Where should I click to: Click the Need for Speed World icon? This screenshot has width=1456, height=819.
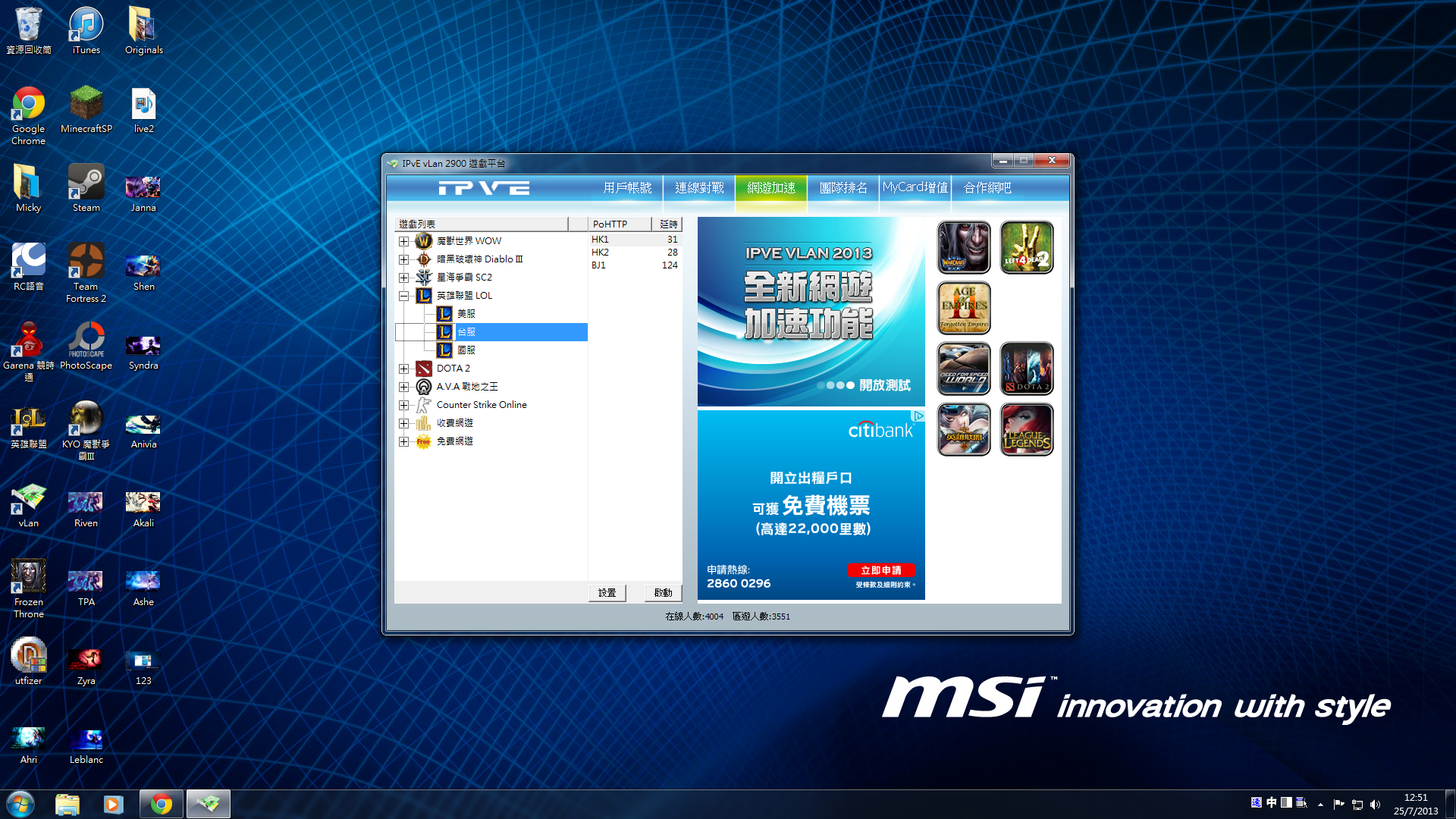(963, 369)
